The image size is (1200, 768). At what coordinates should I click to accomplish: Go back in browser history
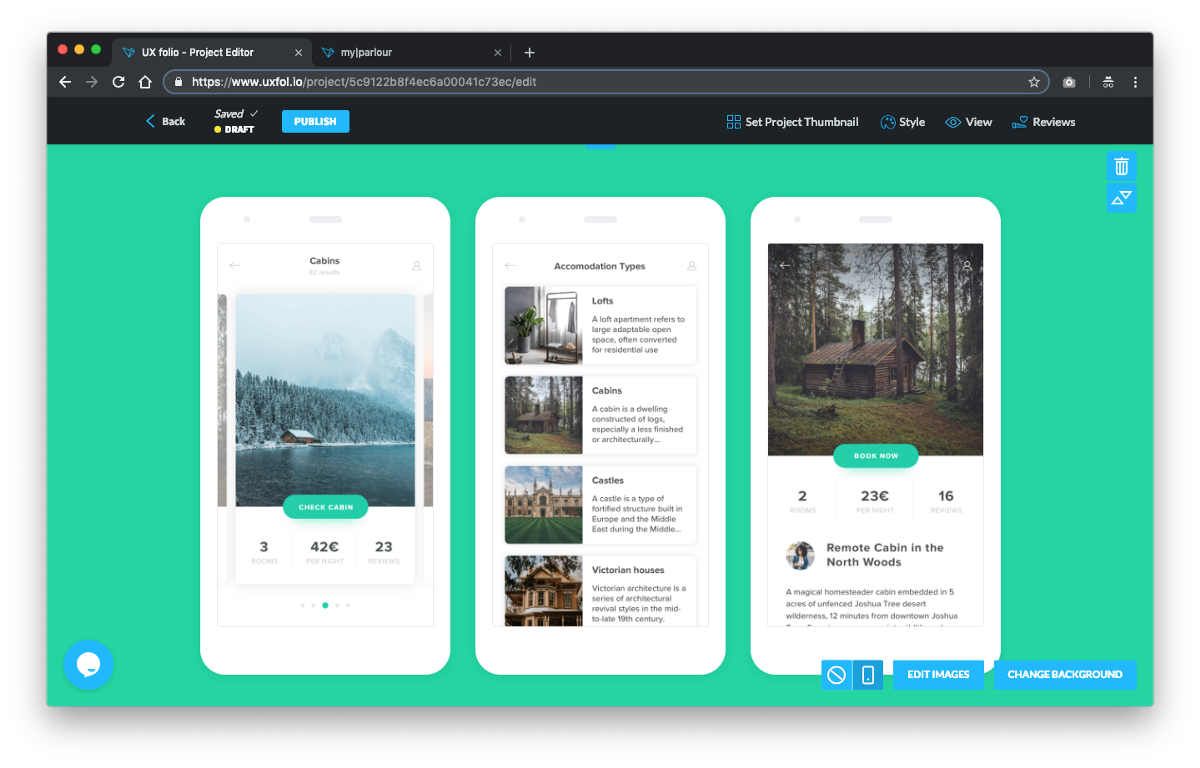tap(65, 82)
